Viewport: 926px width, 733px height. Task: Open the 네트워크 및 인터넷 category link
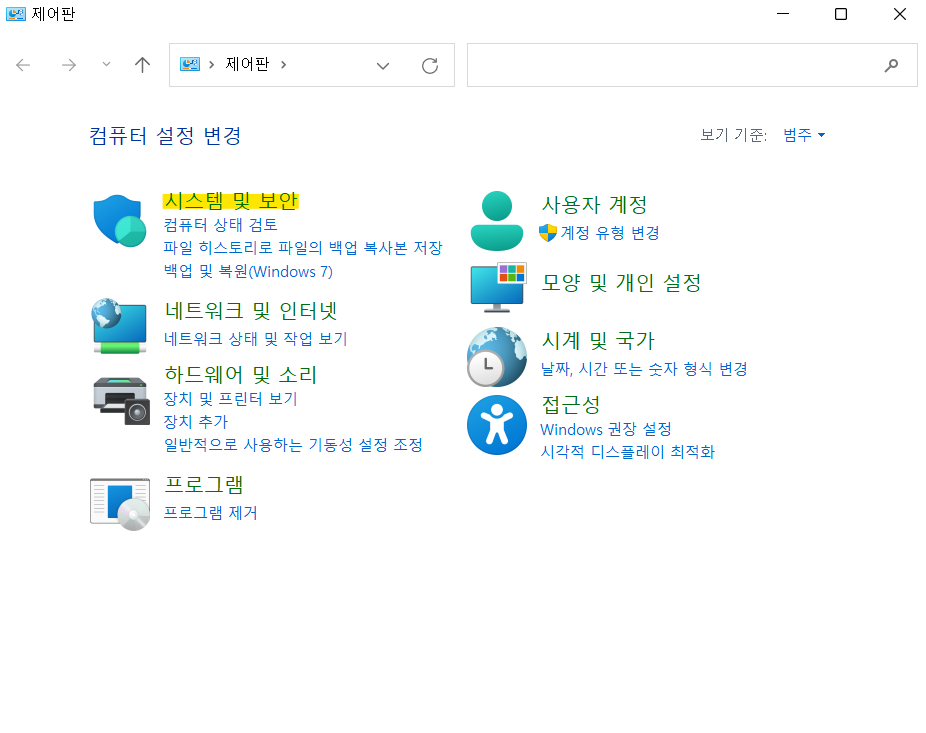[251, 311]
